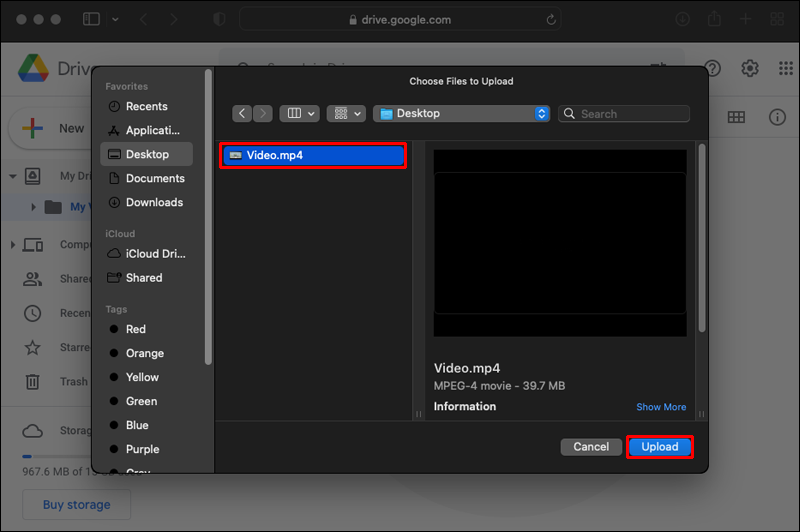
Task: Select Desktop in the Favorites sidebar
Action: 146,154
